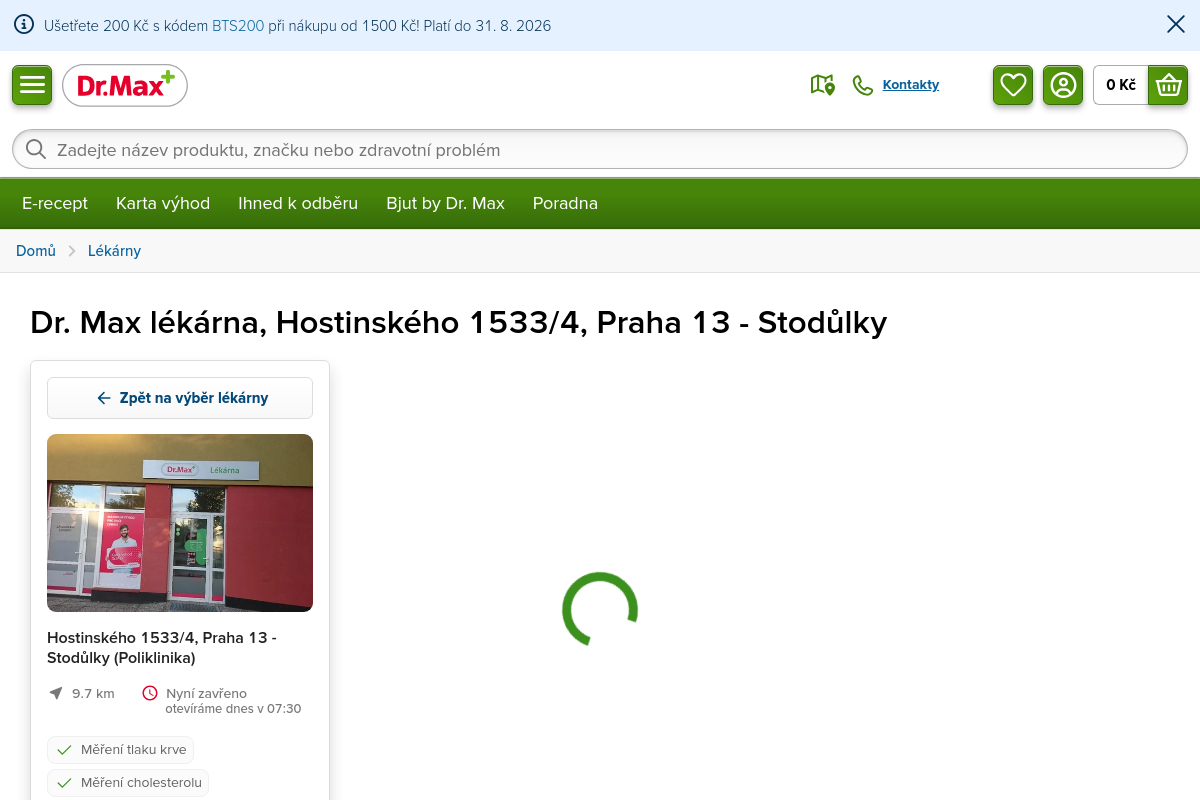The height and width of the screenshot is (800, 1200).
Task: Click the info icon in promo banner
Action: 24,25
